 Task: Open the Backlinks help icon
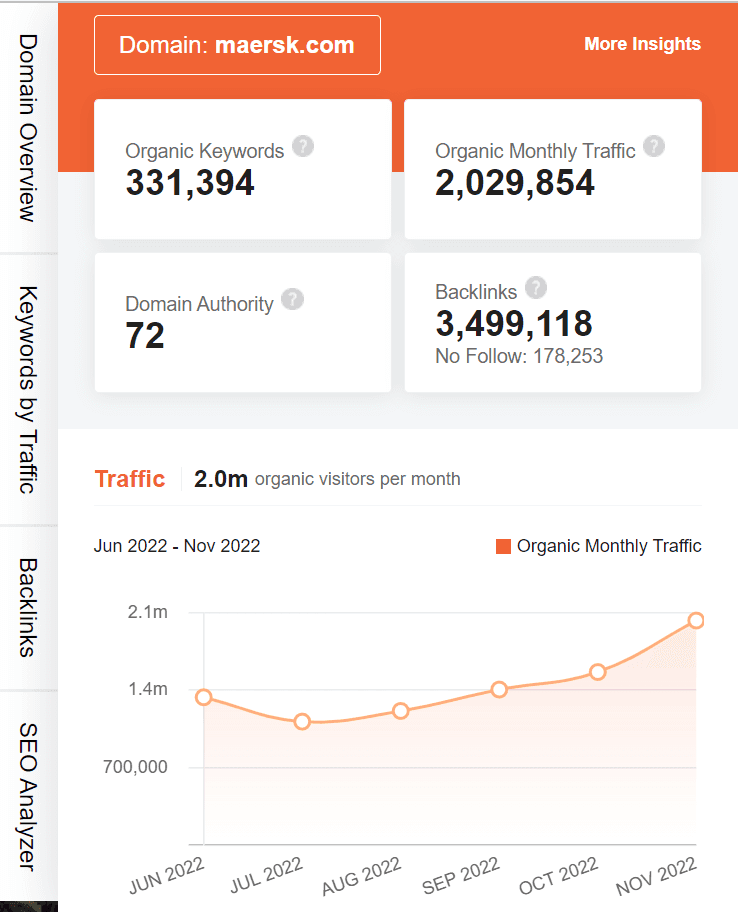tap(537, 288)
